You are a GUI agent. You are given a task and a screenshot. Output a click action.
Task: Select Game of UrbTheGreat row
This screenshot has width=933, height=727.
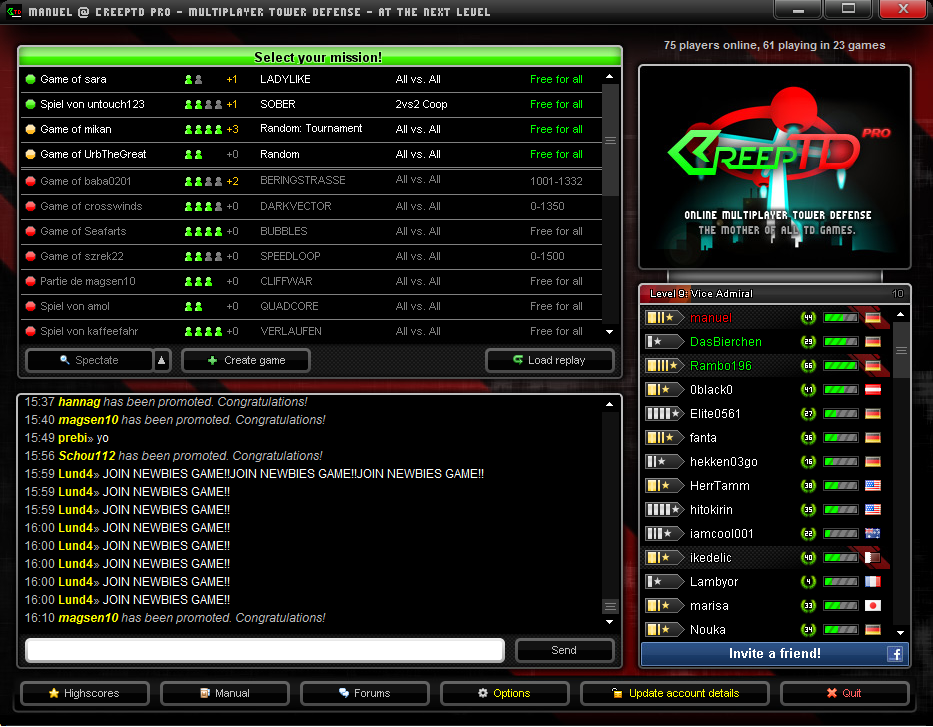point(311,154)
